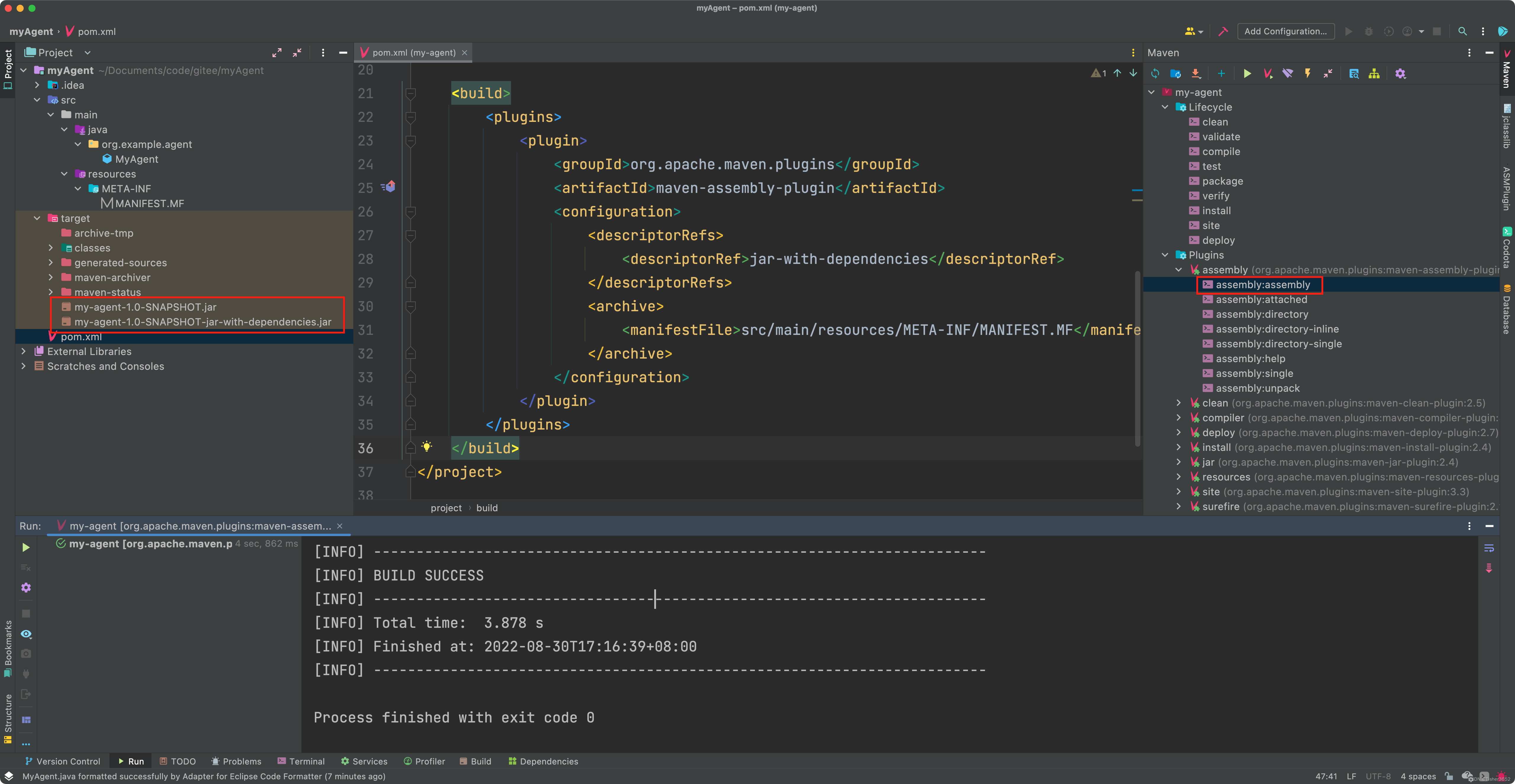Click scroll to end in Run console
The image size is (1515, 784).
point(1489,568)
